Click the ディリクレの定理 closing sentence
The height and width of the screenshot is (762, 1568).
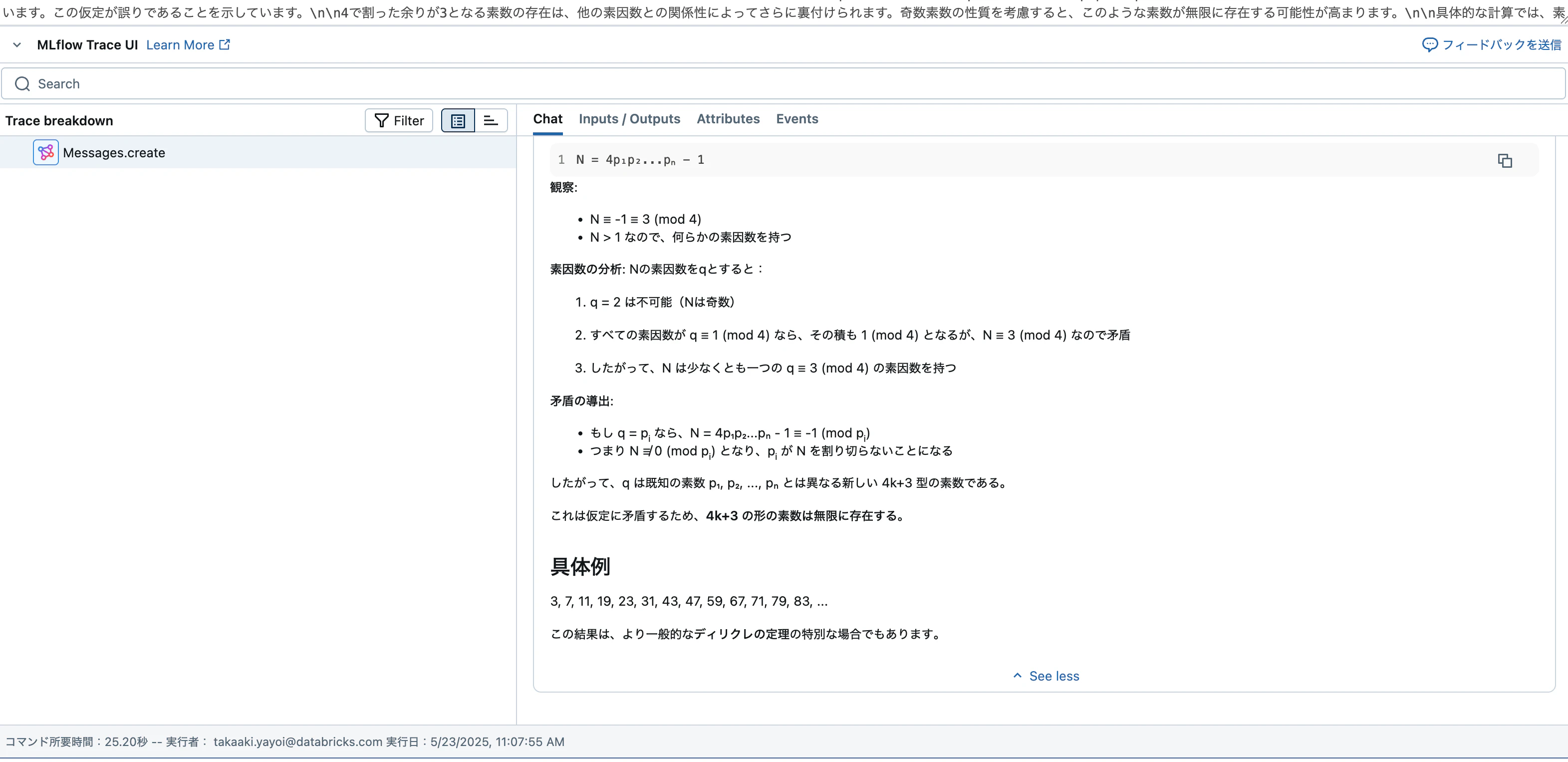[747, 634]
